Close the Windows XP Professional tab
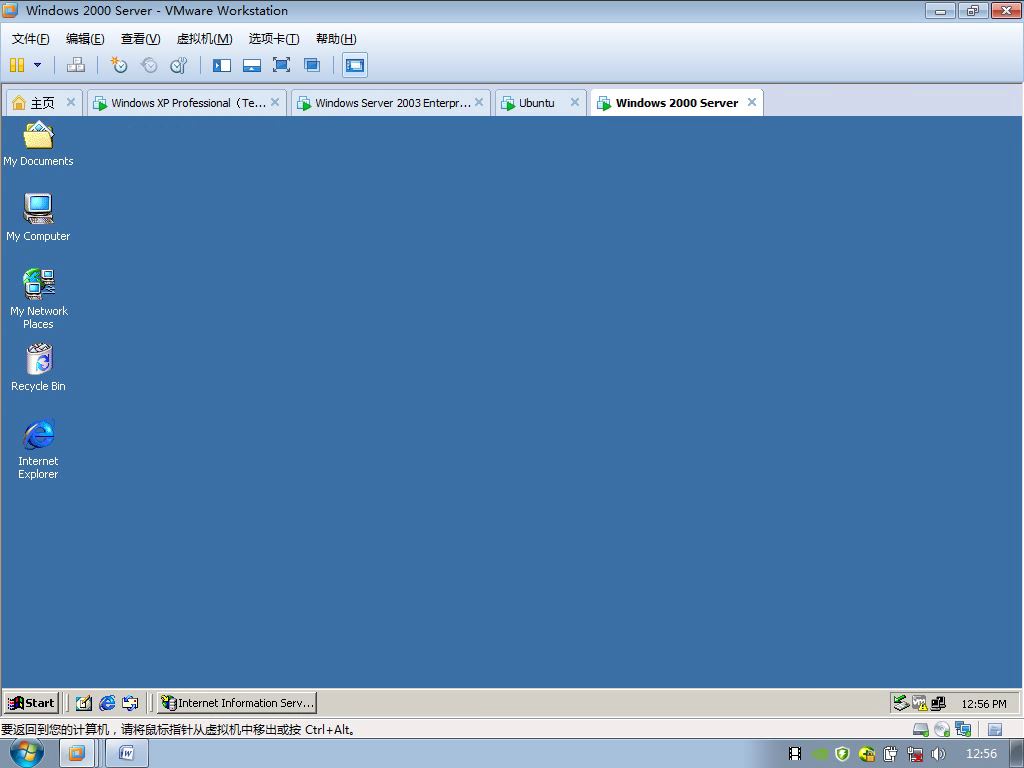Image resolution: width=1024 pixels, height=768 pixels. click(x=275, y=102)
